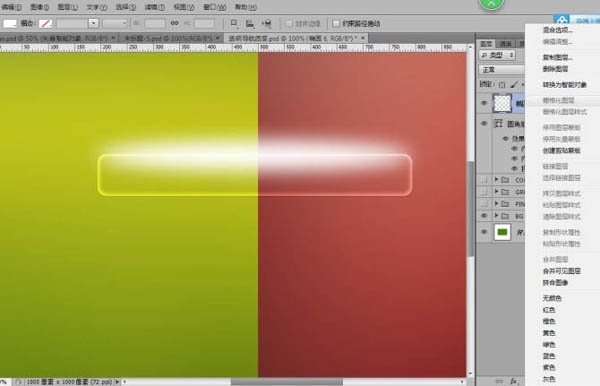Click the fx layer style icon at panel bottom
The height and width of the screenshot is (386, 600).
[x=514, y=381]
